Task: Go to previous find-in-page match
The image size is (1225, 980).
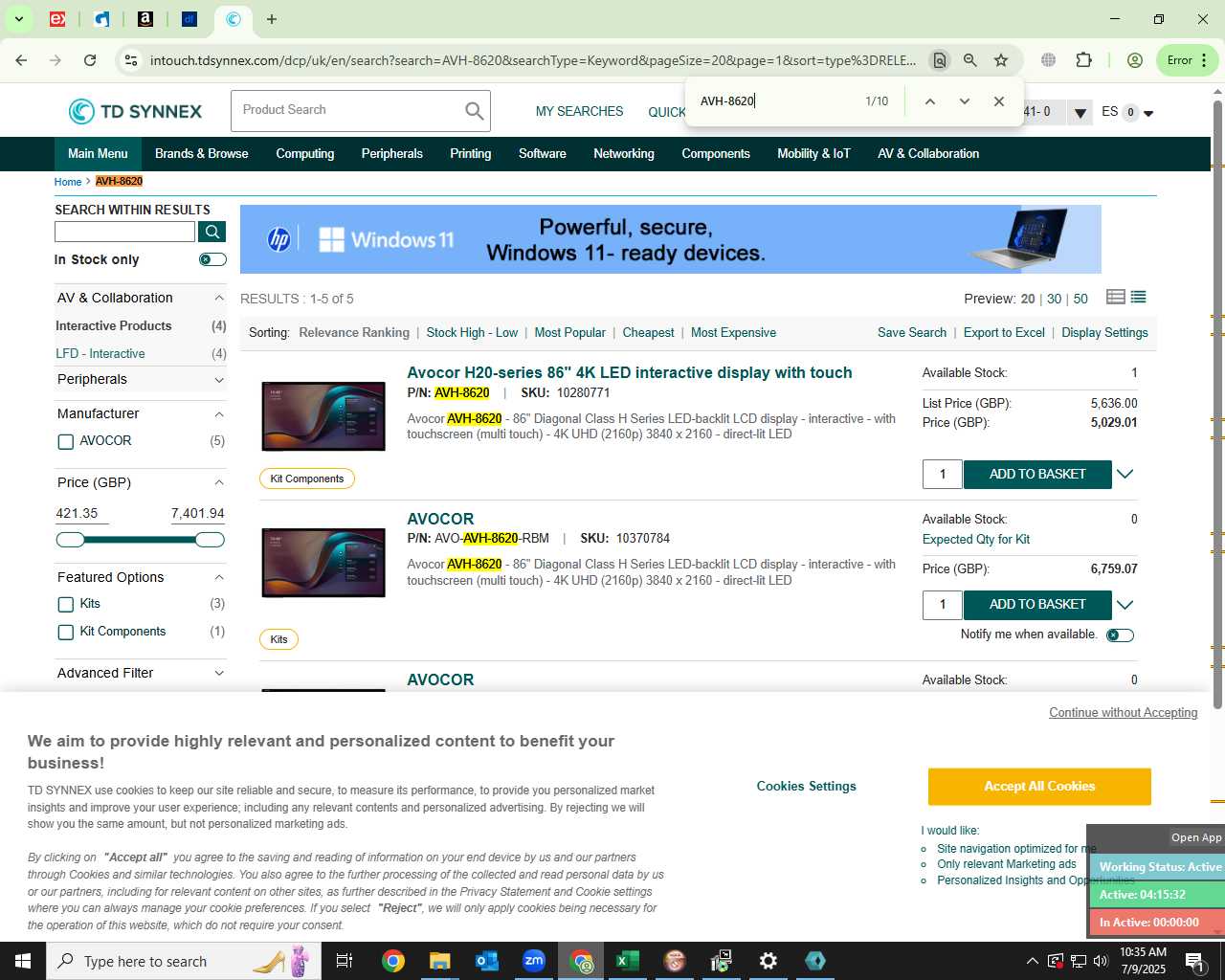Action: [929, 101]
